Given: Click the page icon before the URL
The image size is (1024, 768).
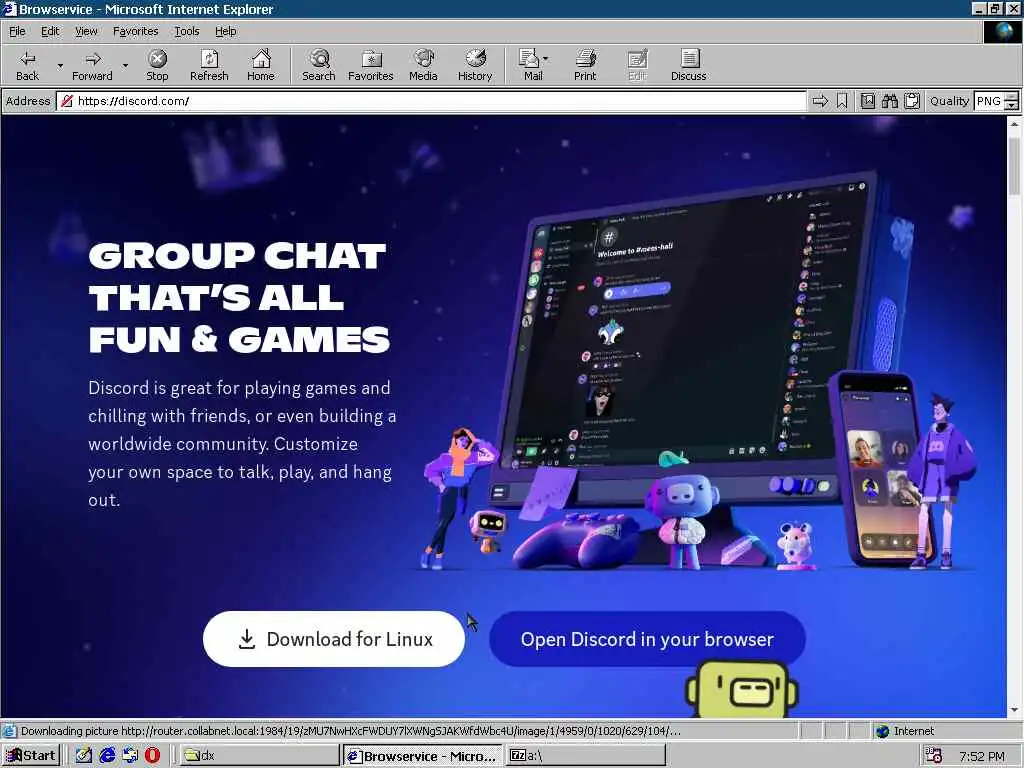Looking at the screenshot, I should (x=66, y=101).
